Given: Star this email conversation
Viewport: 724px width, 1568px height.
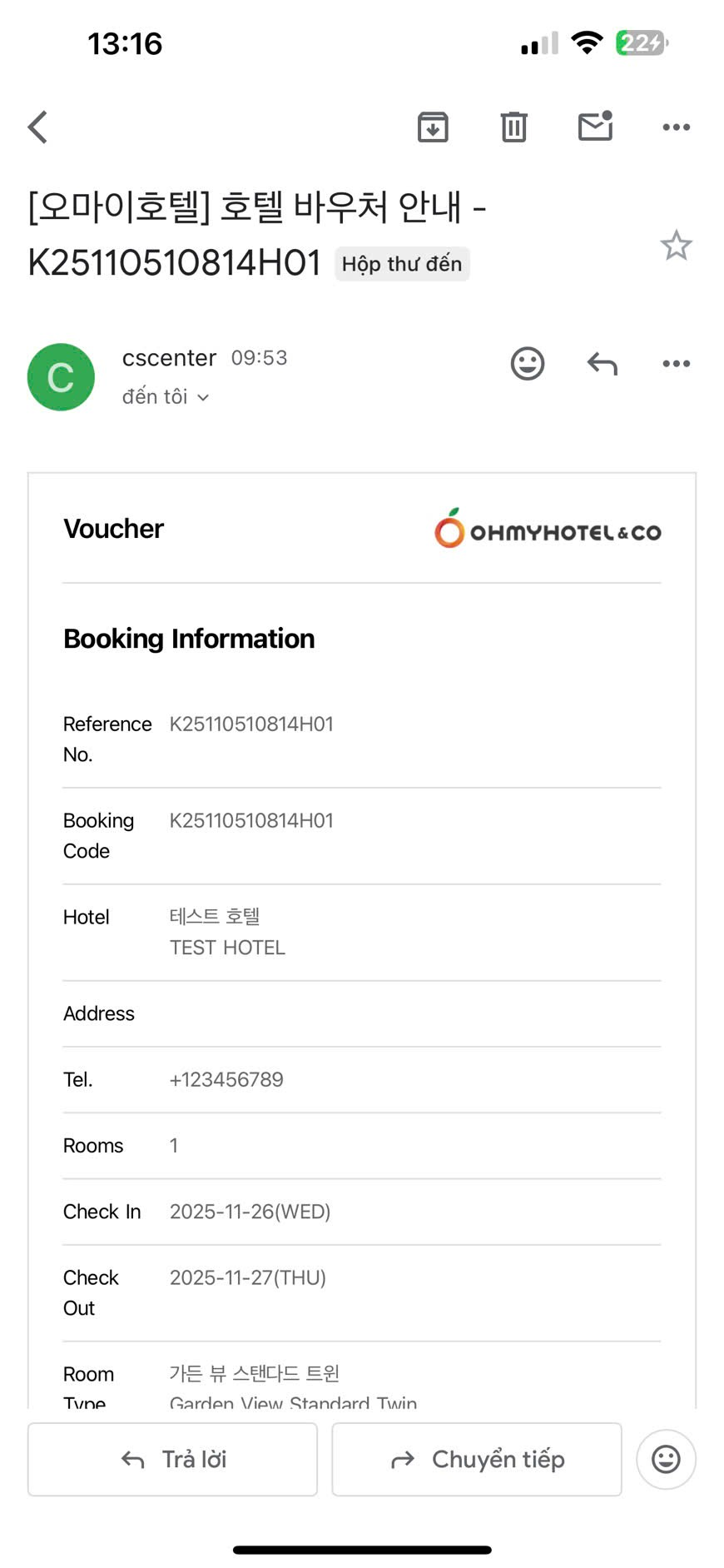Looking at the screenshot, I should coord(676,246).
